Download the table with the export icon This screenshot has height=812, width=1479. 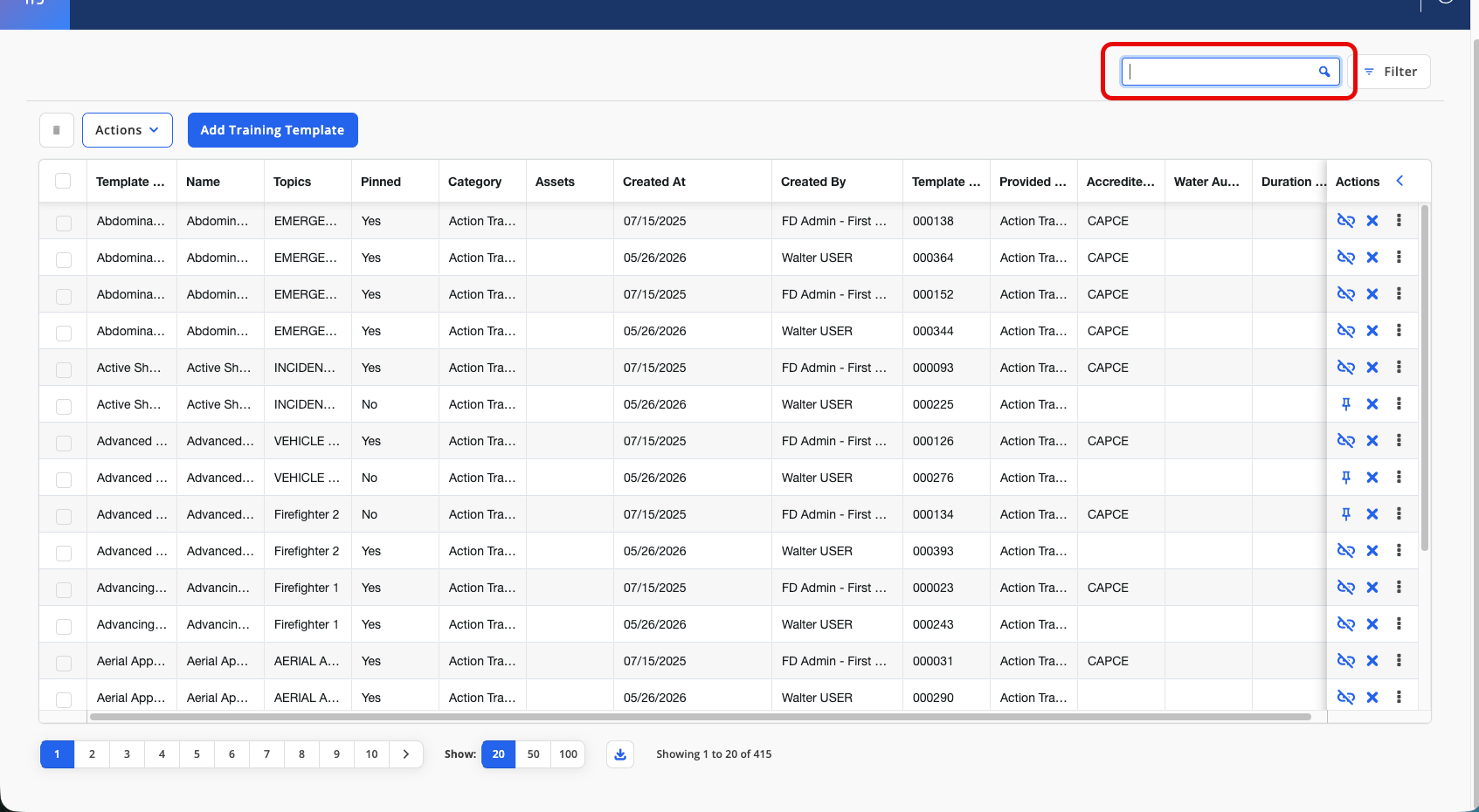620,754
